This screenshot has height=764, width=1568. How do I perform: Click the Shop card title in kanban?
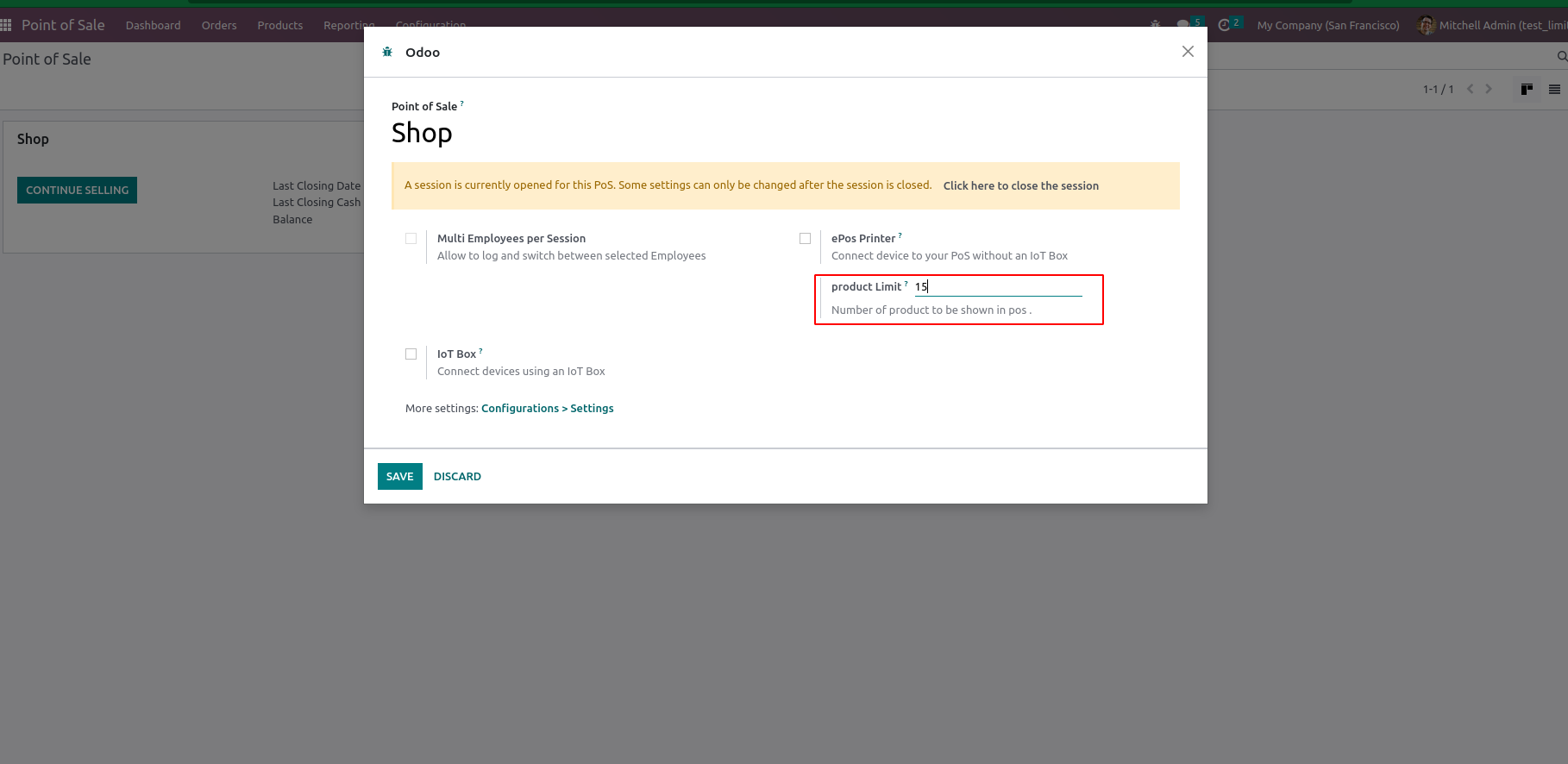pyautogui.click(x=33, y=140)
